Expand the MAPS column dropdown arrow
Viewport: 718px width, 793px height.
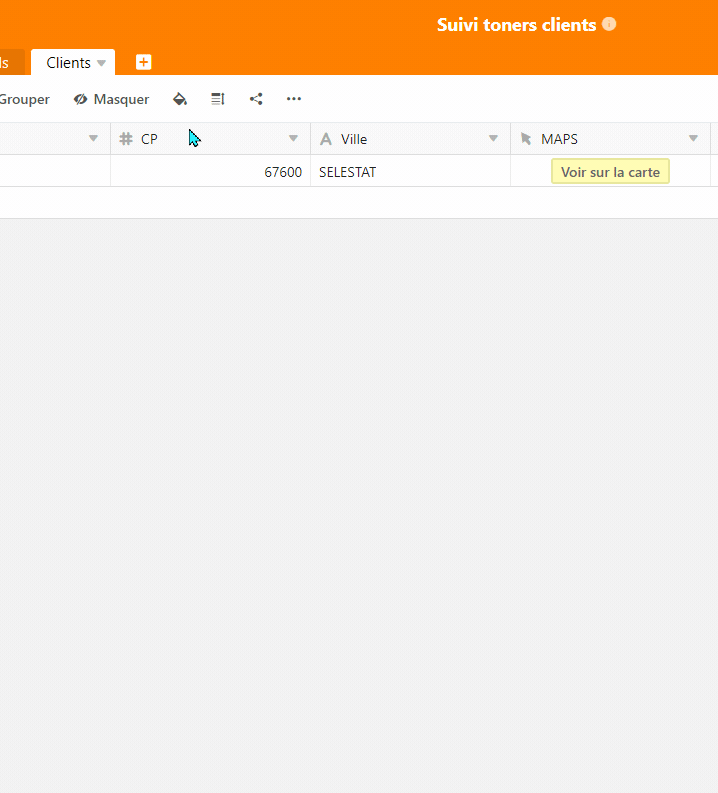pyautogui.click(x=693, y=139)
